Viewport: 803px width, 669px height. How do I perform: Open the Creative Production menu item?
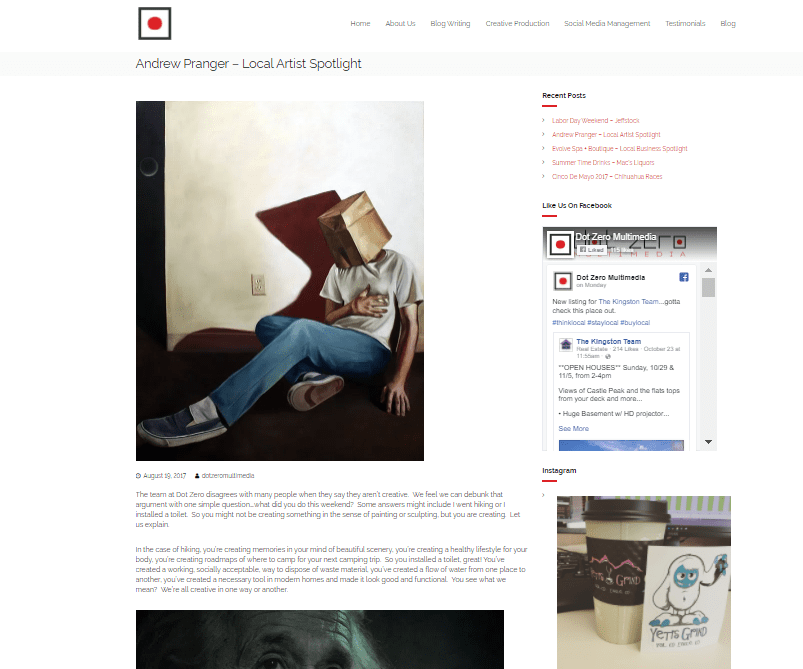pyautogui.click(x=517, y=24)
